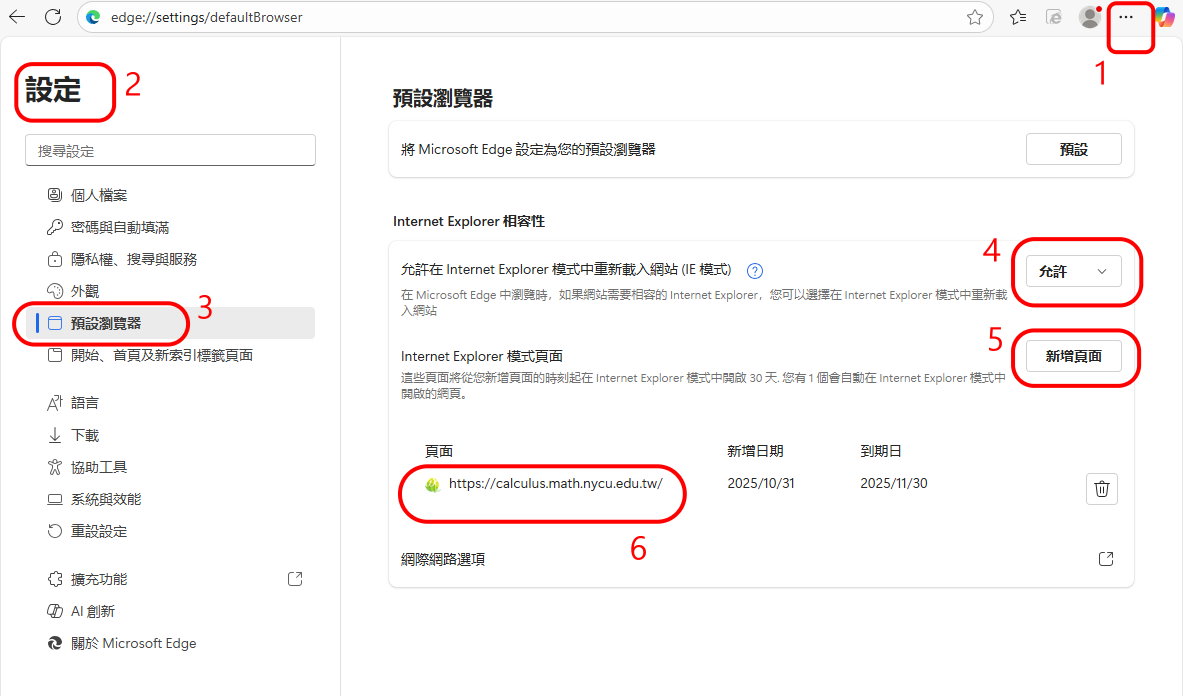This screenshot has height=696, width=1183.
Task: Open the user profile avatar
Action: click(x=1089, y=17)
